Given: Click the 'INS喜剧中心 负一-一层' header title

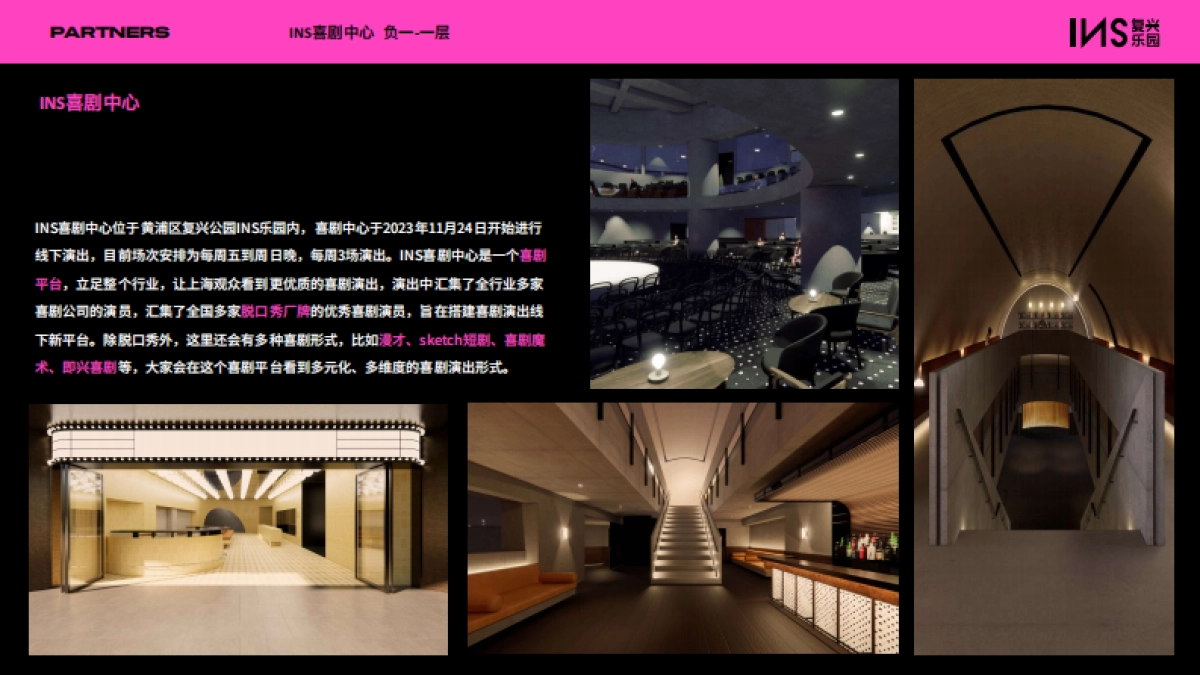Looking at the screenshot, I should click(x=369, y=32).
